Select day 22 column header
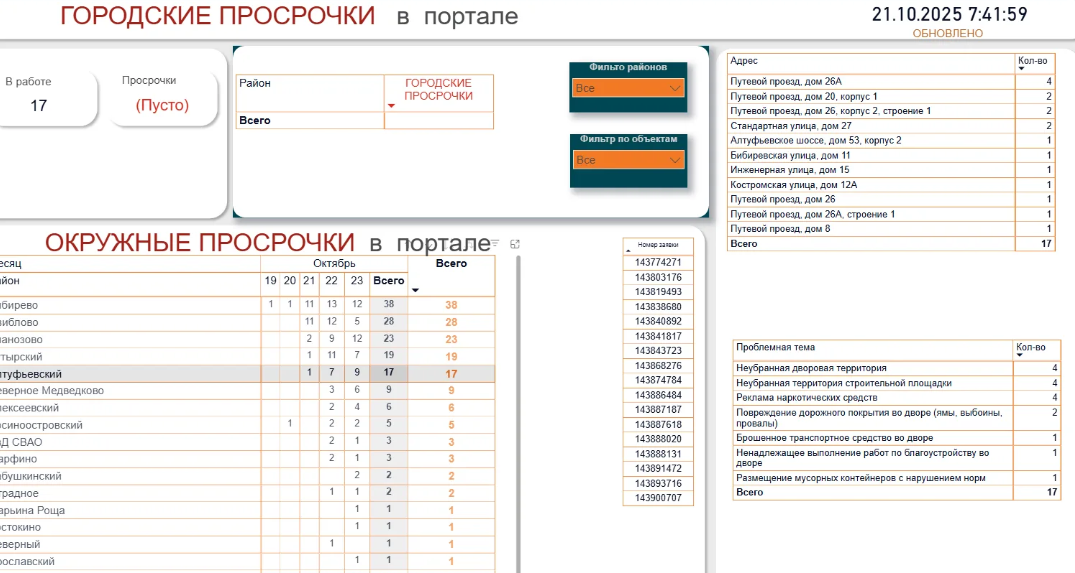This screenshot has height=573, width=1075. point(332,280)
